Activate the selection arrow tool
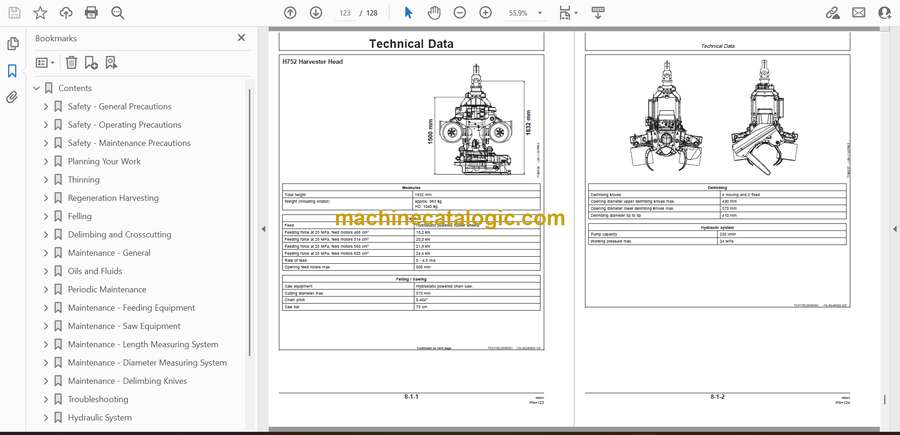This screenshot has height=435, width=900. pyautogui.click(x=408, y=13)
